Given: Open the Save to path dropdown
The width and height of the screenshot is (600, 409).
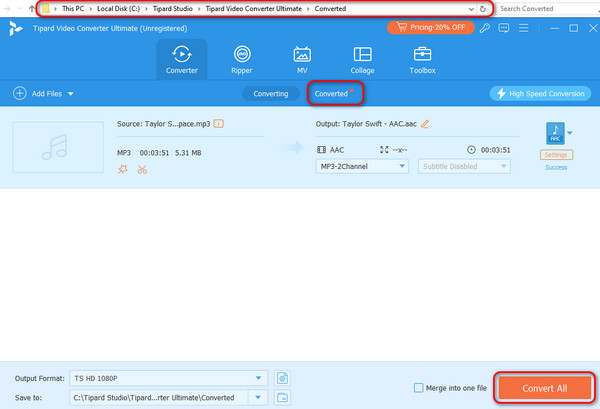Looking at the screenshot, I should (x=258, y=398).
